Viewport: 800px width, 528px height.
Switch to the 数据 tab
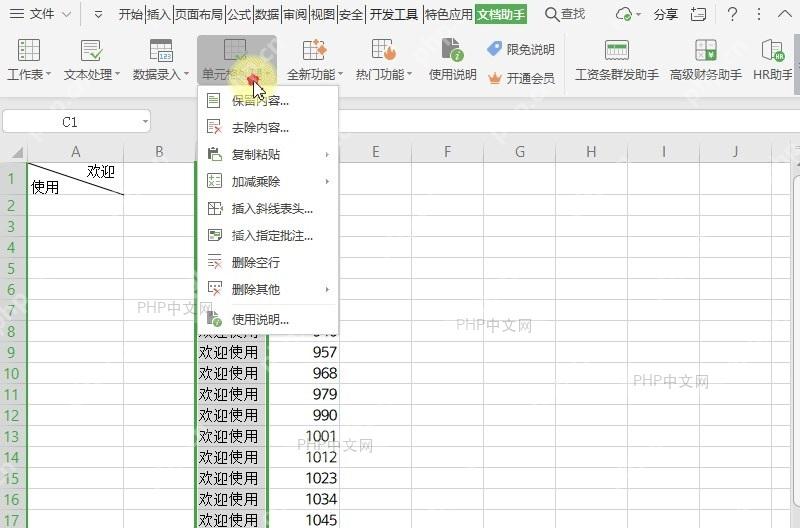[x=267, y=14]
